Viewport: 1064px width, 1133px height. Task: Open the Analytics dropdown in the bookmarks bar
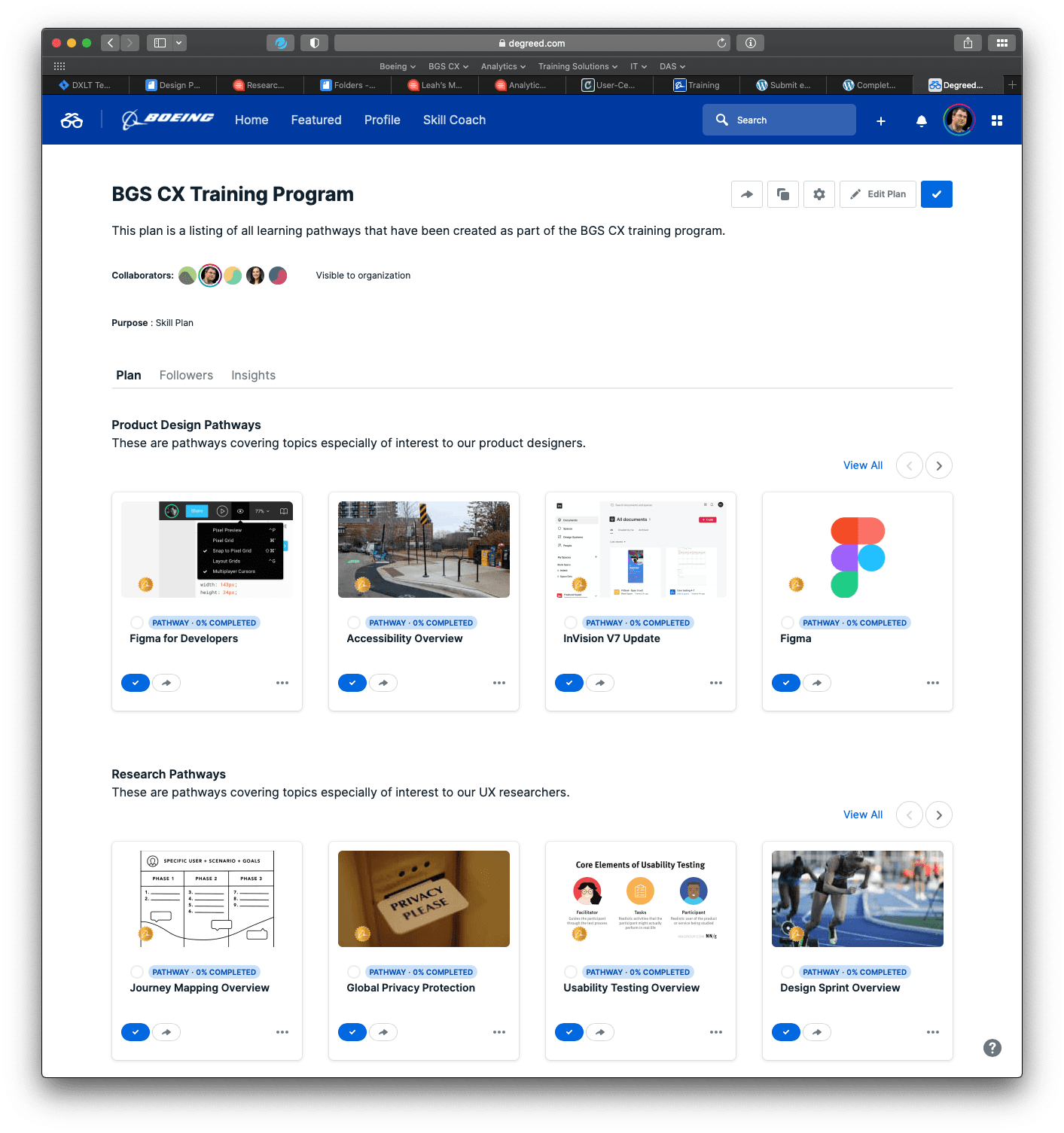(x=502, y=66)
